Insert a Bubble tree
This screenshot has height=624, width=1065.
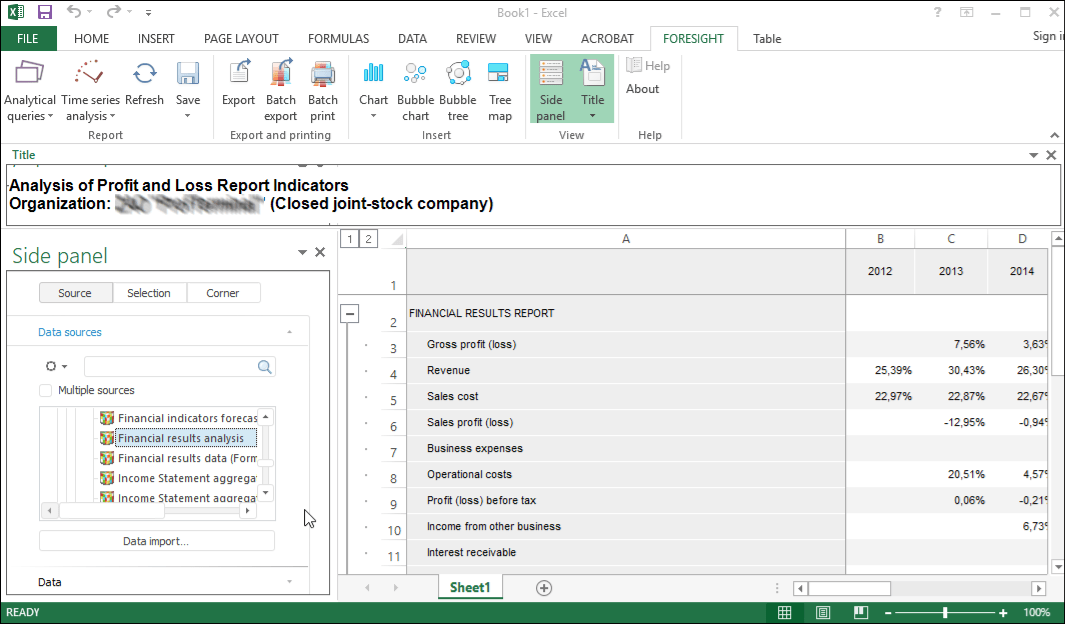[458, 90]
